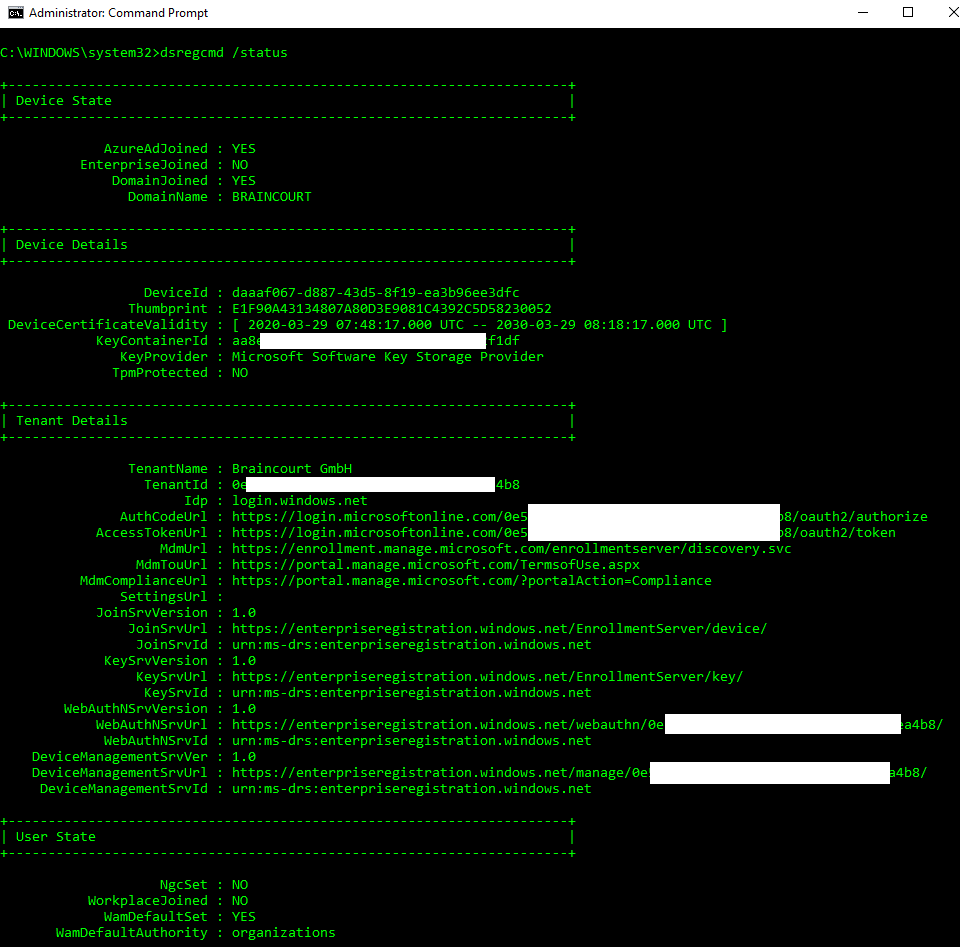This screenshot has height=947, width=960.
Task: Click the 'Administrator: Command Prompt' title text
Action: pos(118,13)
